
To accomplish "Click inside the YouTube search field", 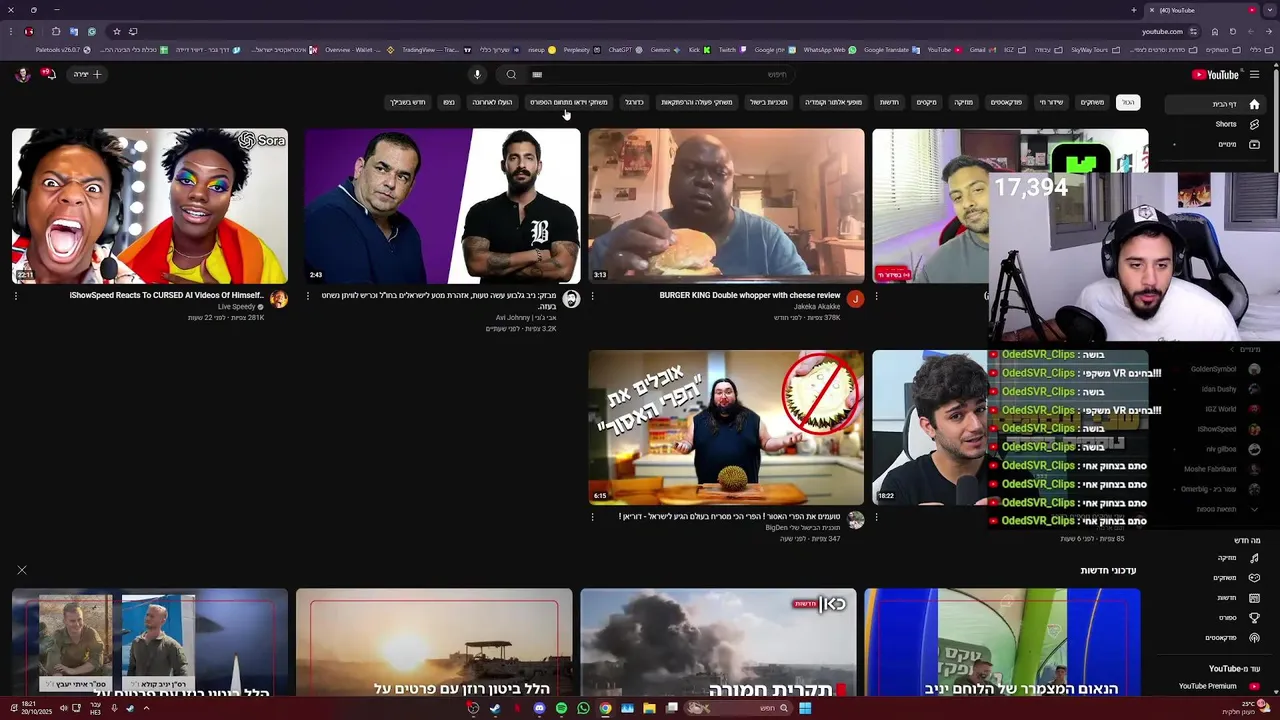I will coord(660,74).
